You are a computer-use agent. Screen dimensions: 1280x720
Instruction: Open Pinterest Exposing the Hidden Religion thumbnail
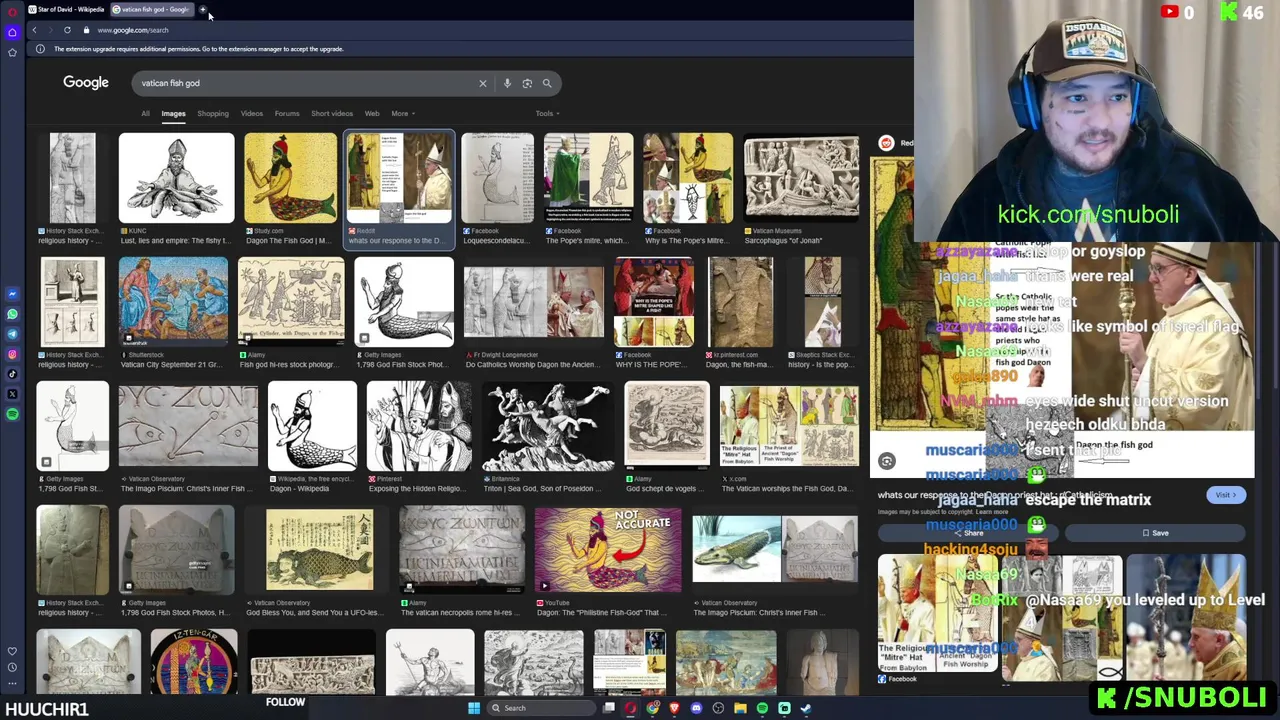419,425
